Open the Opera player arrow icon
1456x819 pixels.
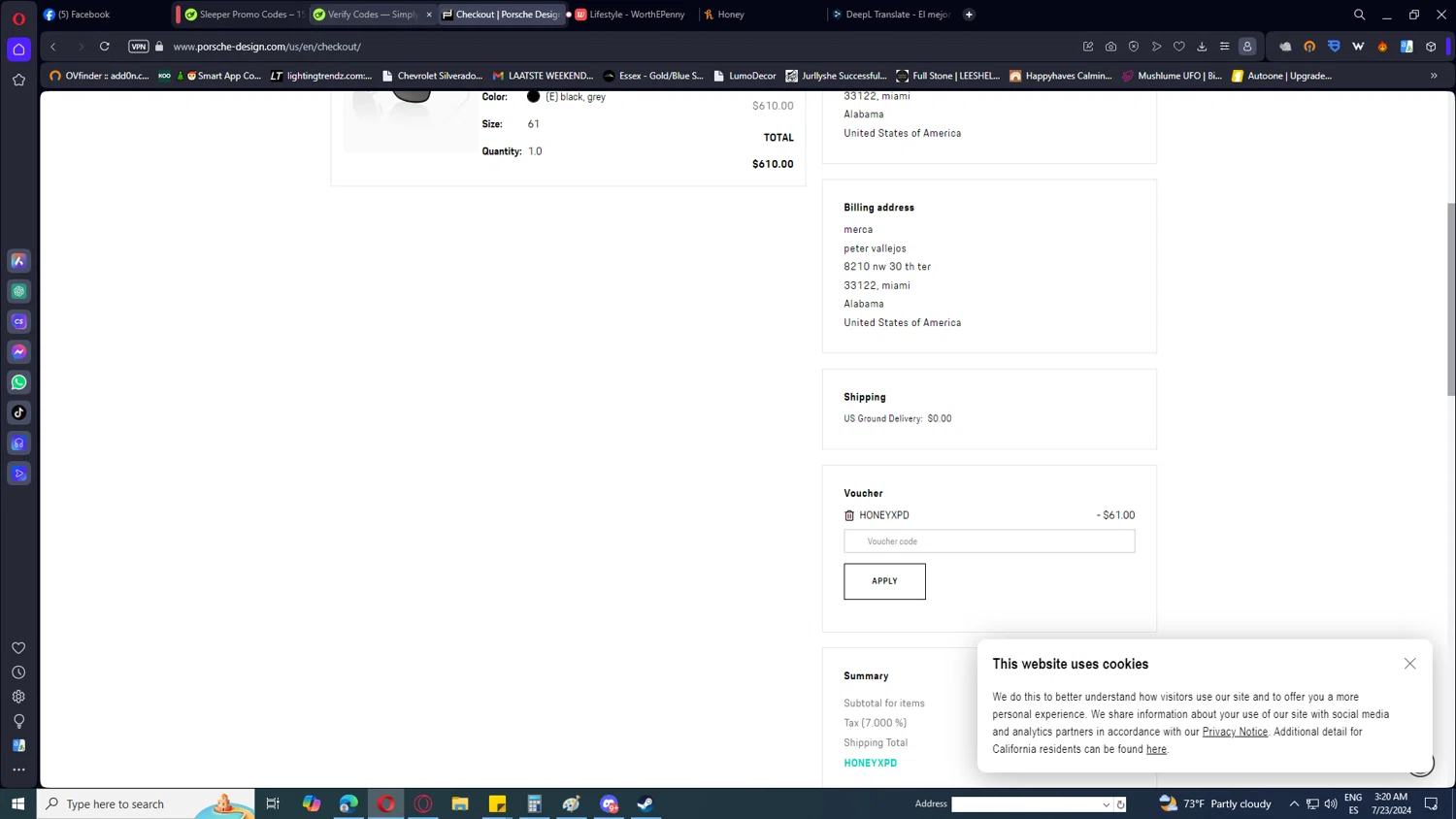point(1156,47)
